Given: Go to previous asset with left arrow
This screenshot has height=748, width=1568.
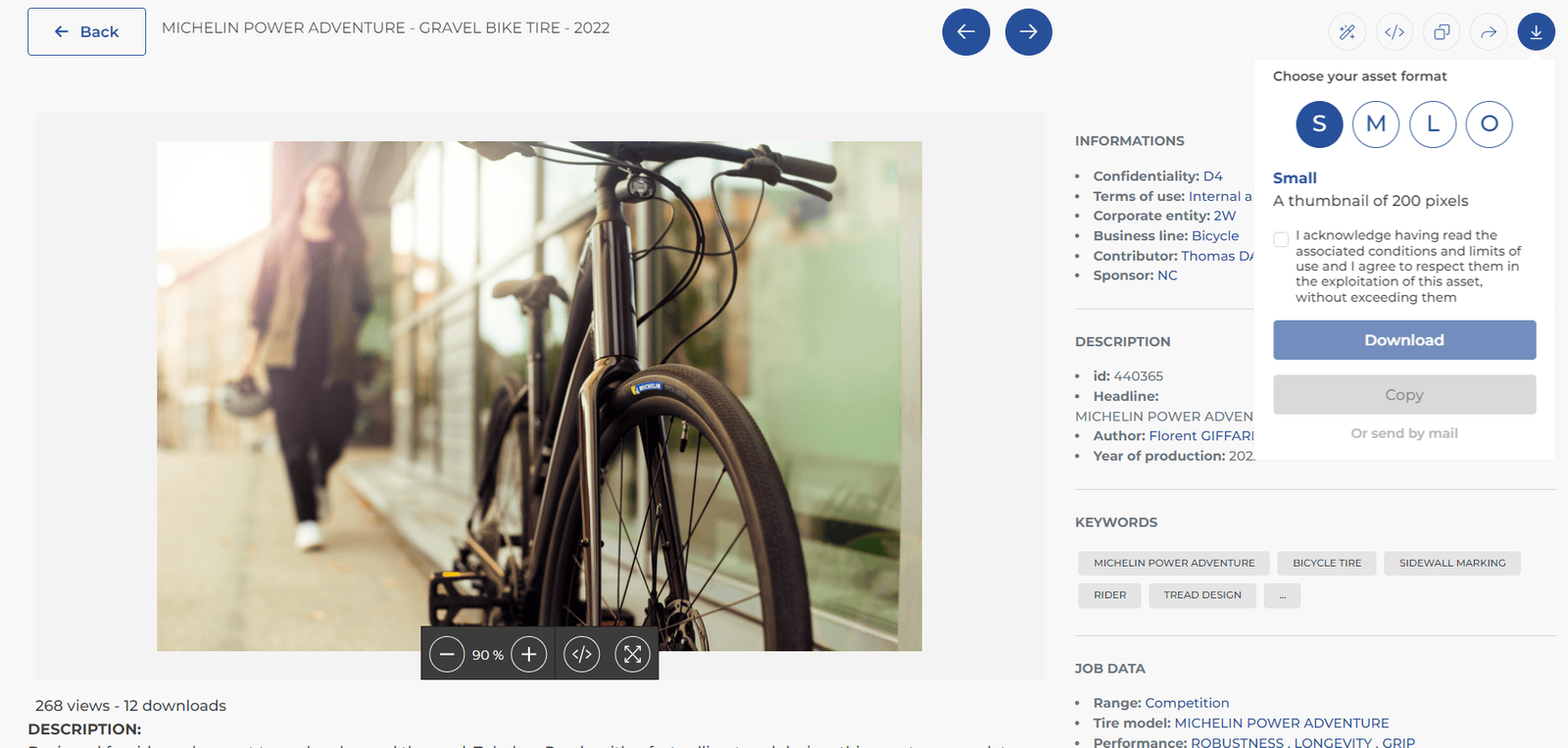Looking at the screenshot, I should pyautogui.click(x=965, y=31).
